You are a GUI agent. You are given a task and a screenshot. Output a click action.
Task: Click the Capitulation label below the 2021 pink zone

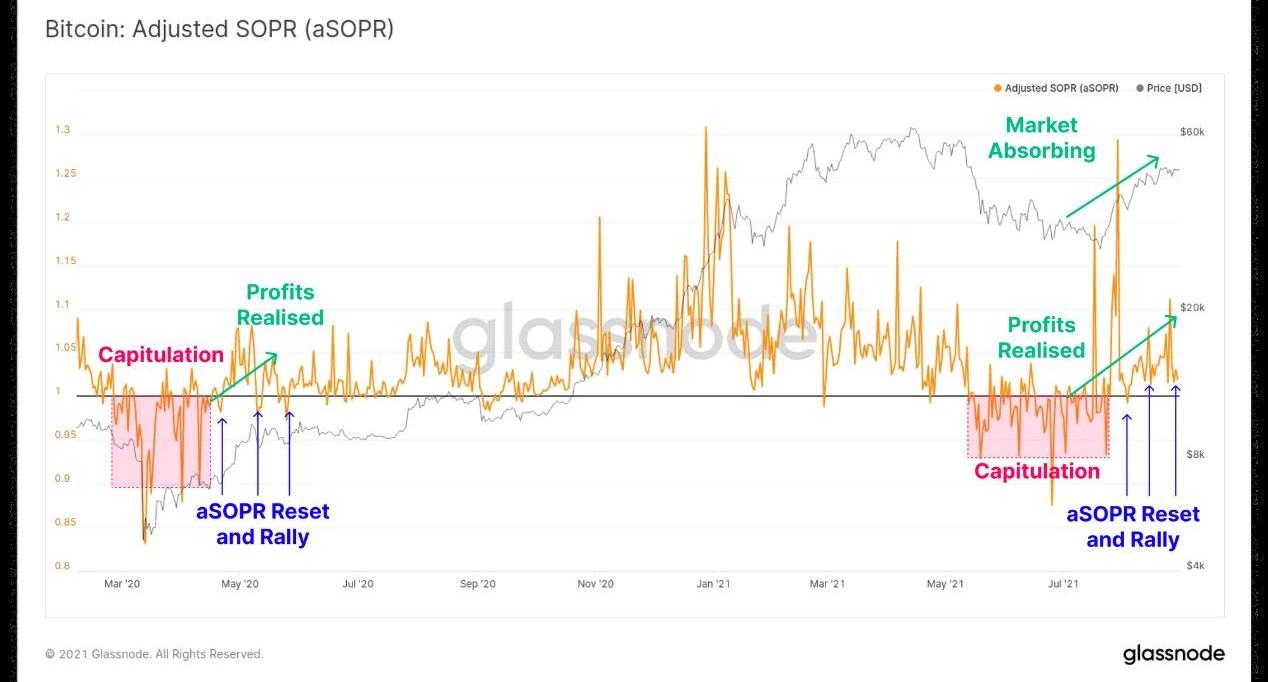pyautogui.click(x=1037, y=471)
